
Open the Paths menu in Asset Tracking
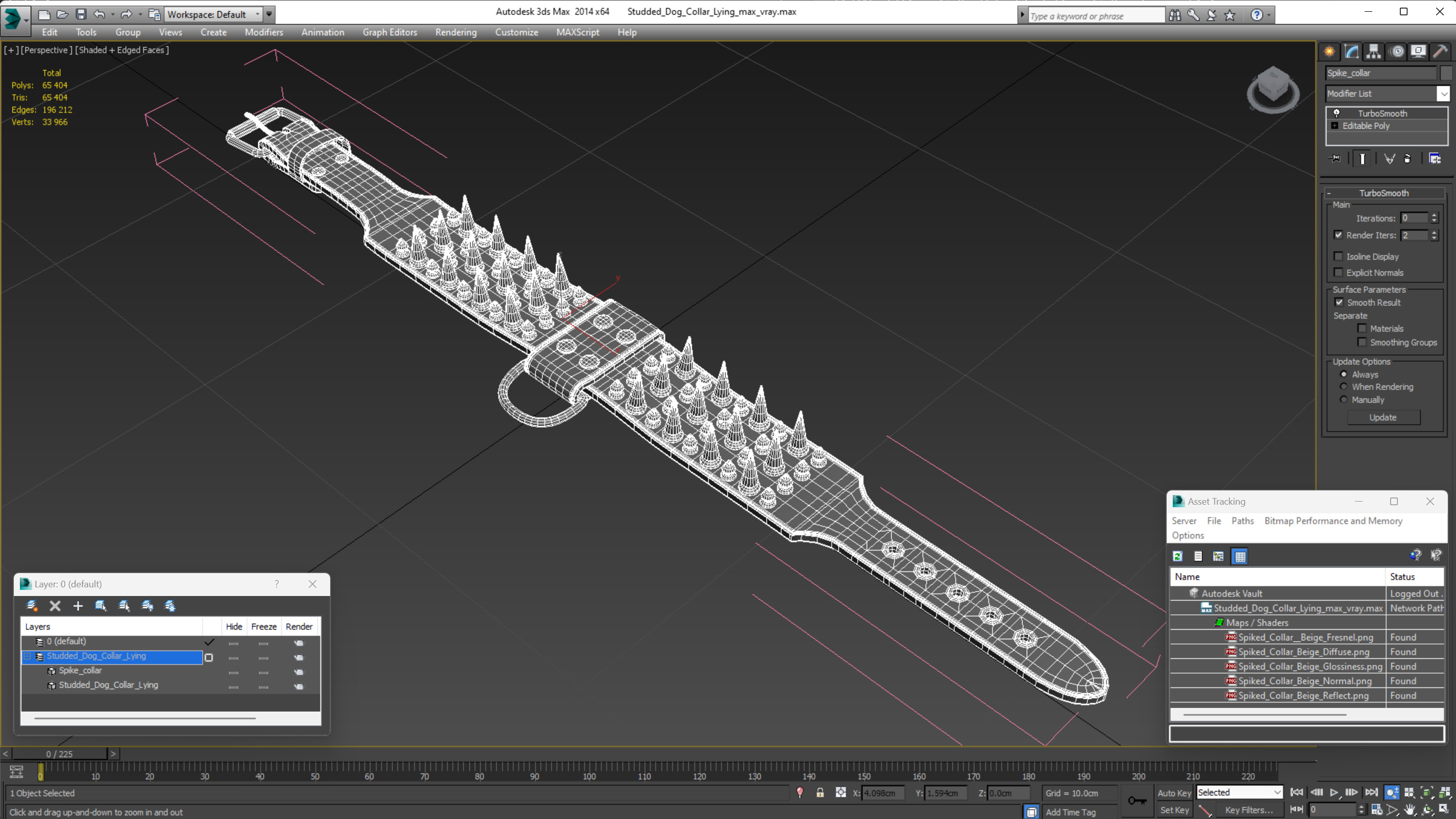coord(1242,520)
